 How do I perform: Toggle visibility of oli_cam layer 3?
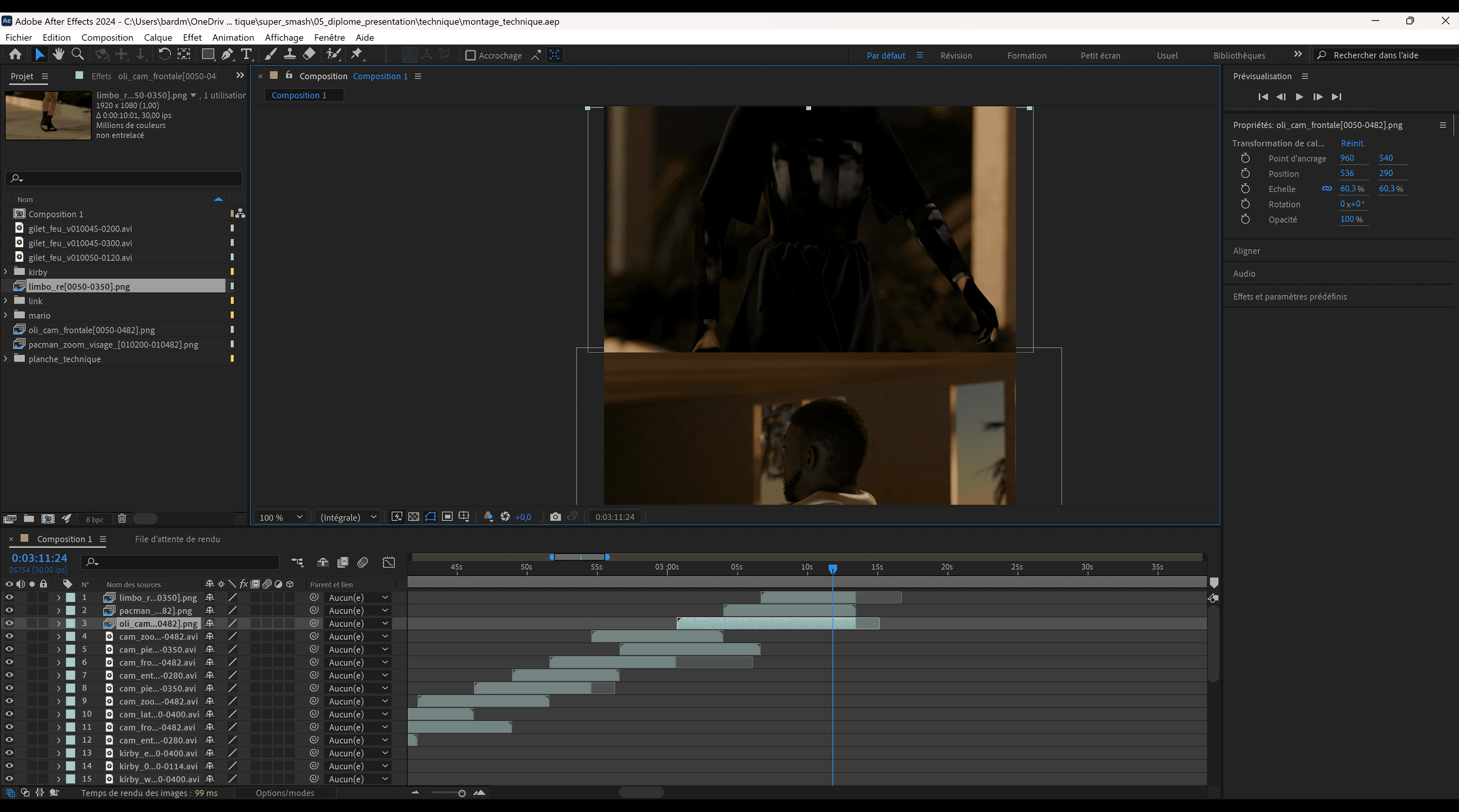[9, 624]
